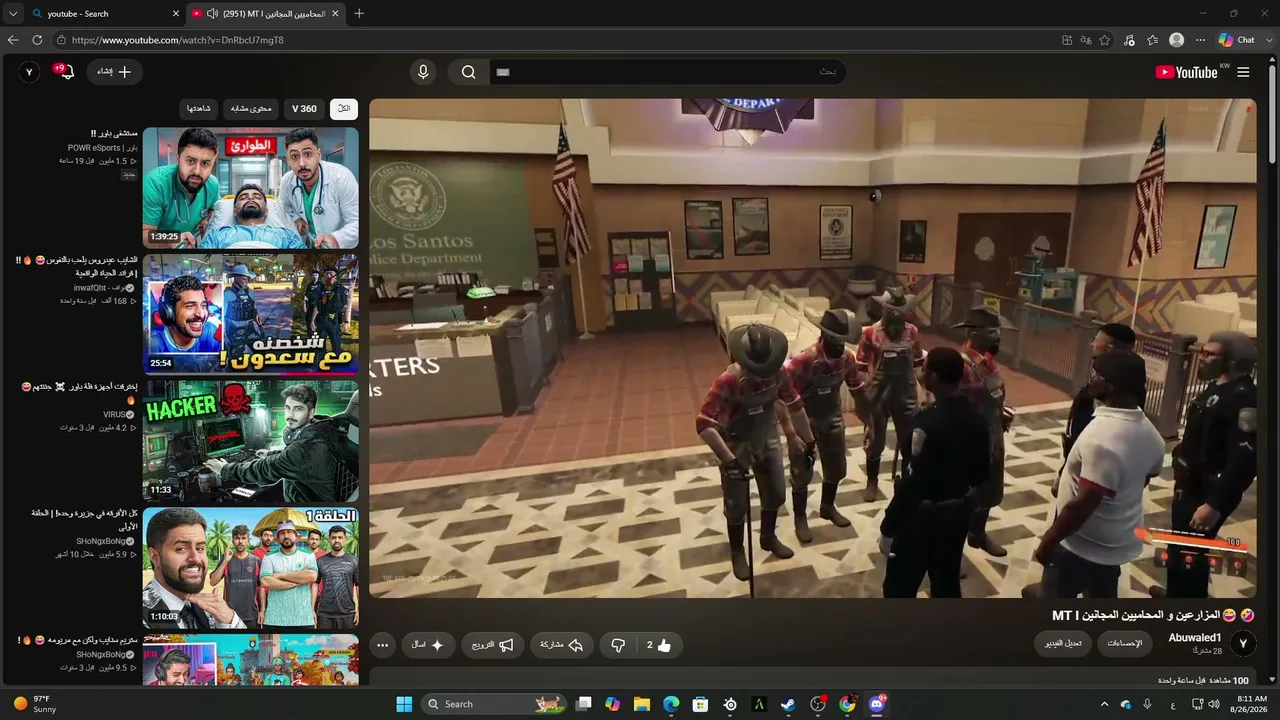Open the Copilot Chat button
Viewport: 1280px width, 720px height.
click(x=1237, y=40)
